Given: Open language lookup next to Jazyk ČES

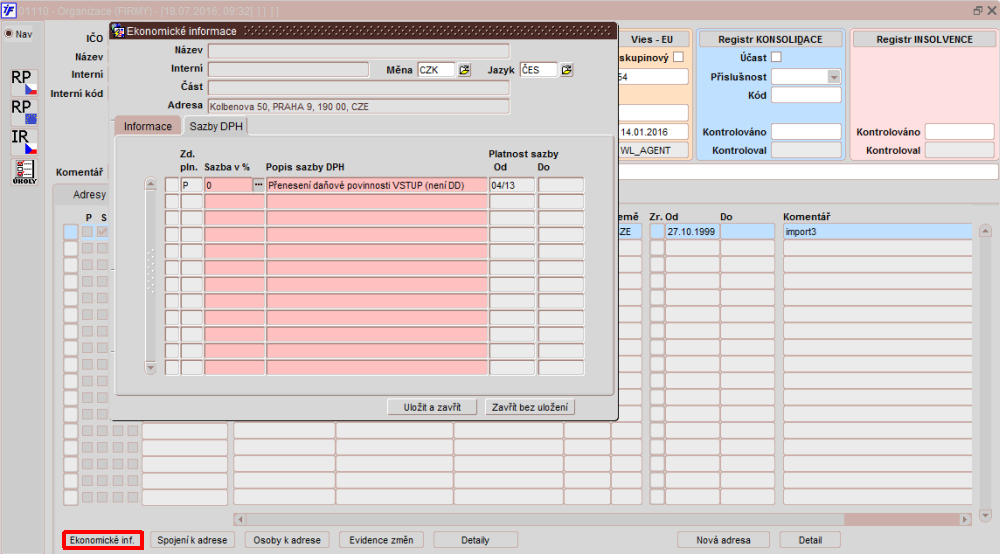Looking at the screenshot, I should coord(566,69).
